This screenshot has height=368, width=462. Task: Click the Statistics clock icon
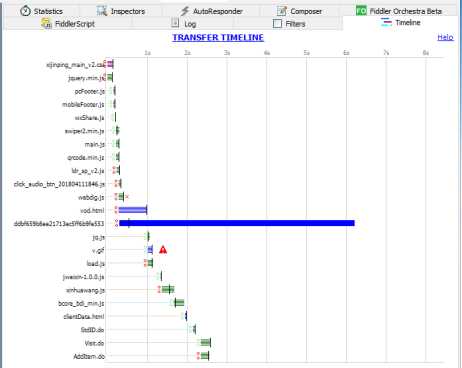click(x=25, y=11)
